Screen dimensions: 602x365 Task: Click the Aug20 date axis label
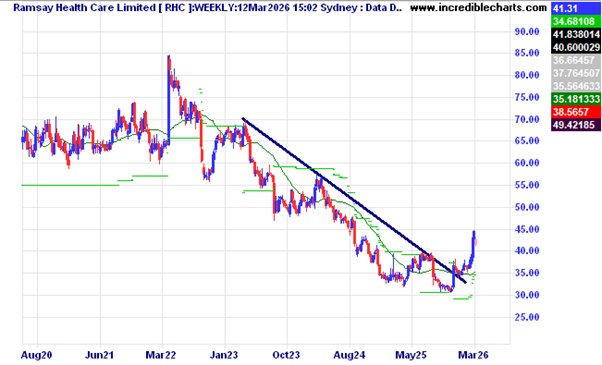[36, 355]
